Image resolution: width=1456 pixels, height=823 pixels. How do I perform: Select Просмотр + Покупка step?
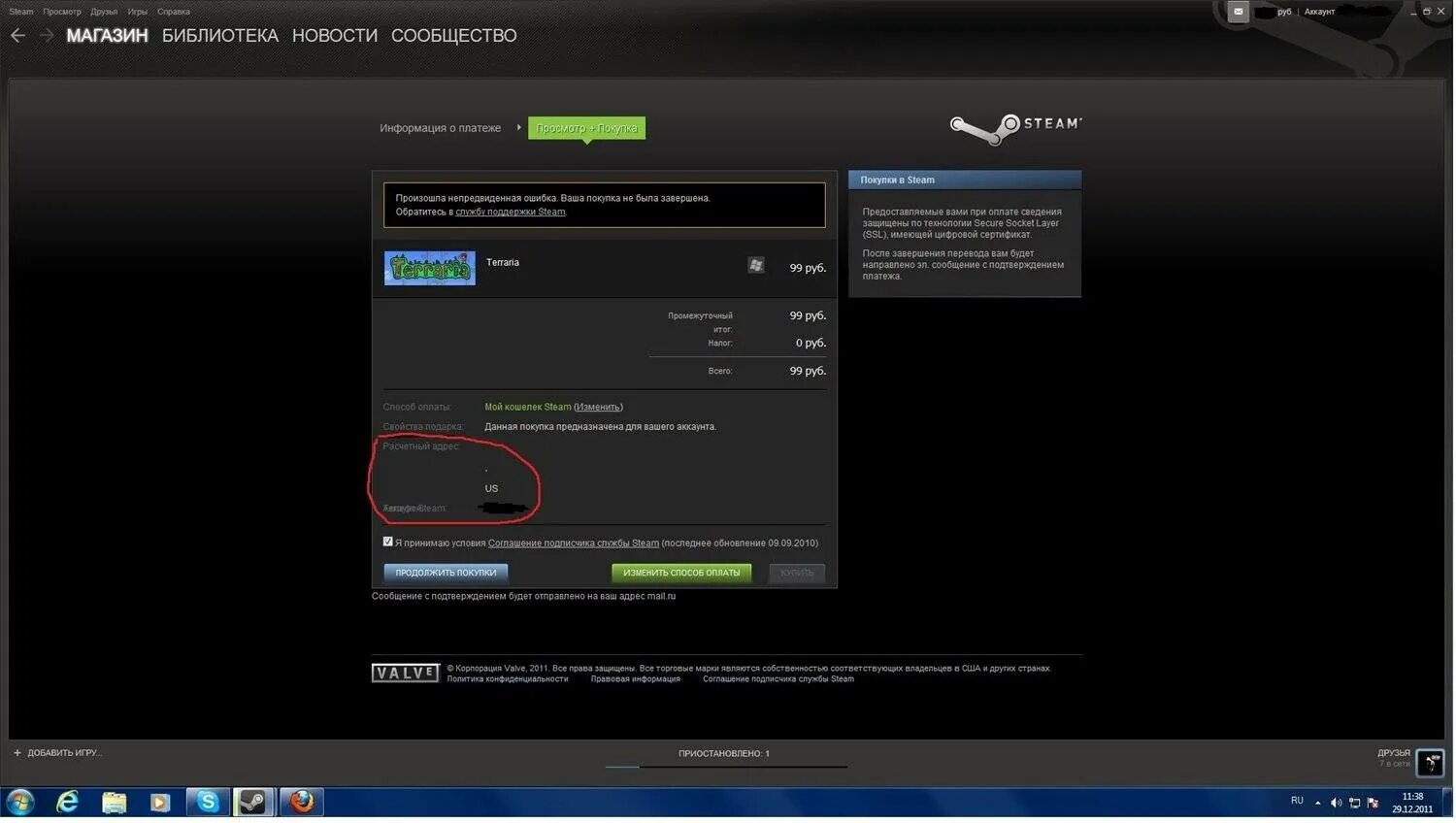tap(587, 128)
